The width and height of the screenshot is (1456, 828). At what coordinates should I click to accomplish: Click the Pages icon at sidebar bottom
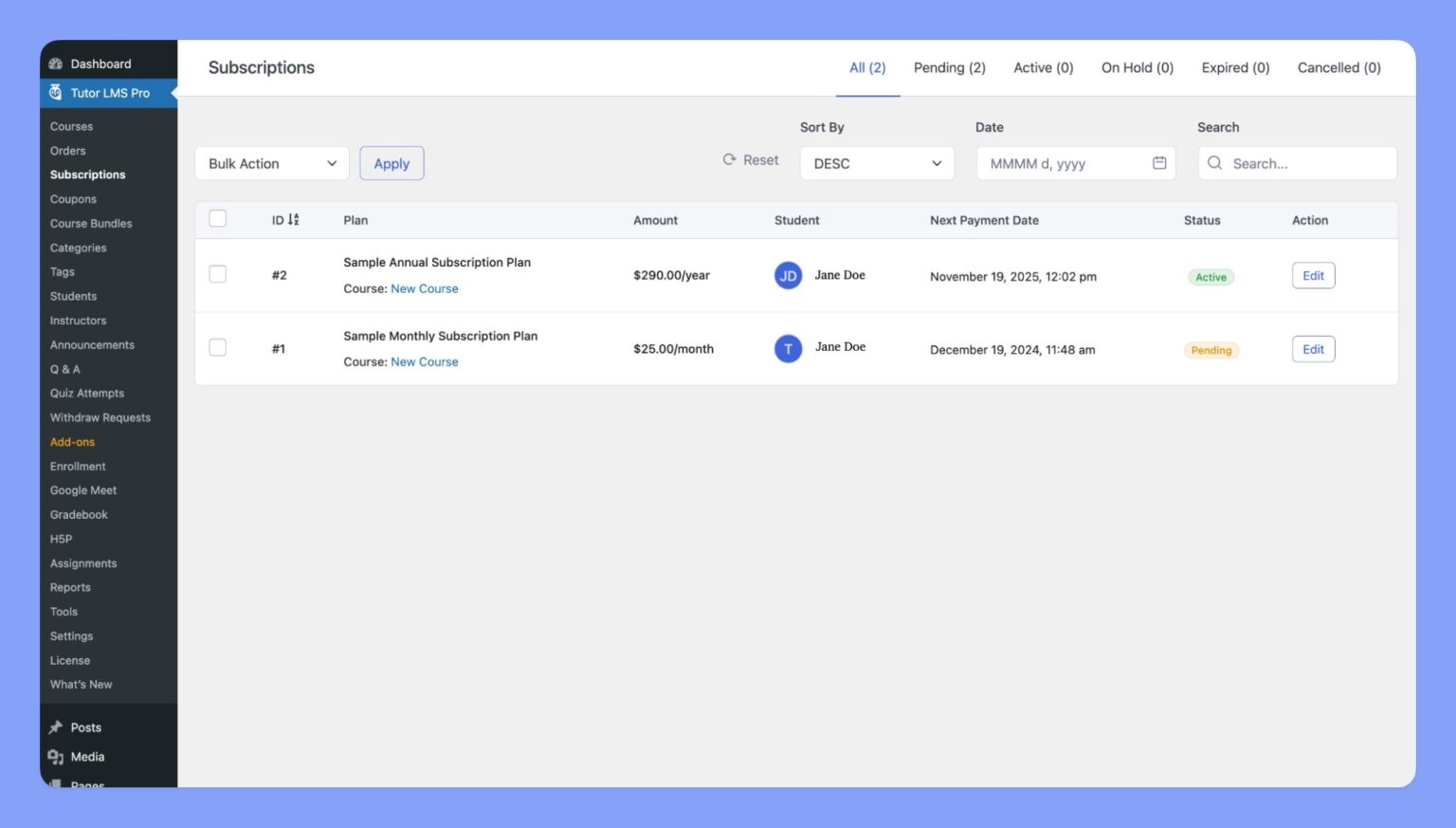click(56, 784)
